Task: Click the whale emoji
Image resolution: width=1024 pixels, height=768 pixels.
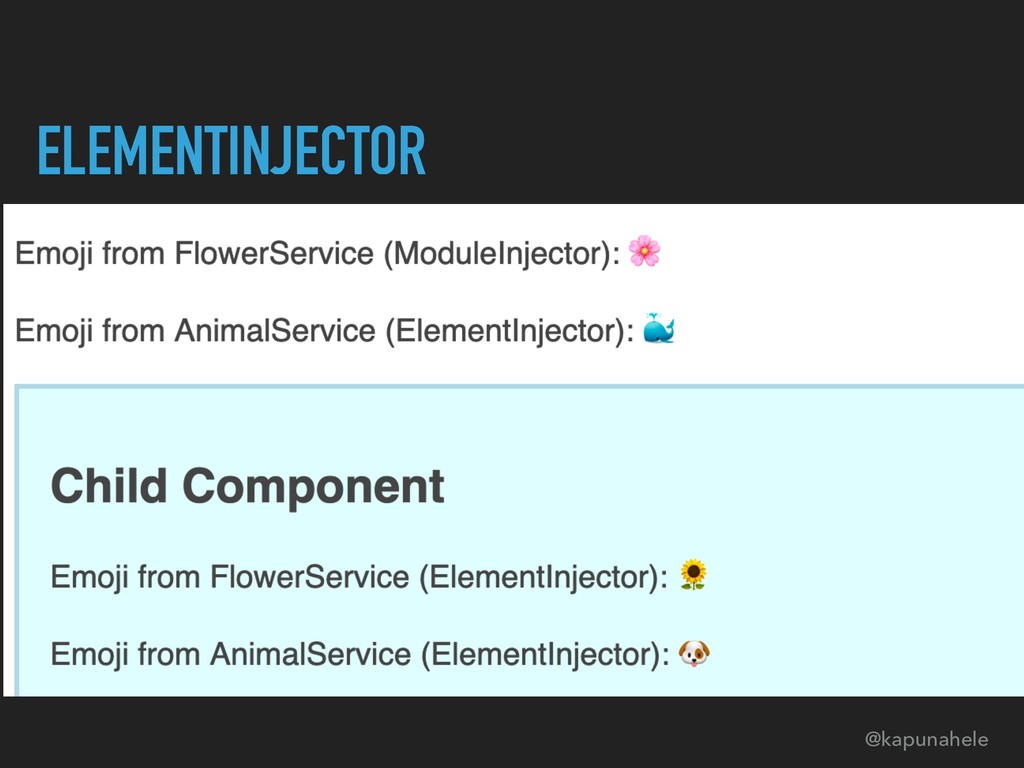Action: (658, 329)
